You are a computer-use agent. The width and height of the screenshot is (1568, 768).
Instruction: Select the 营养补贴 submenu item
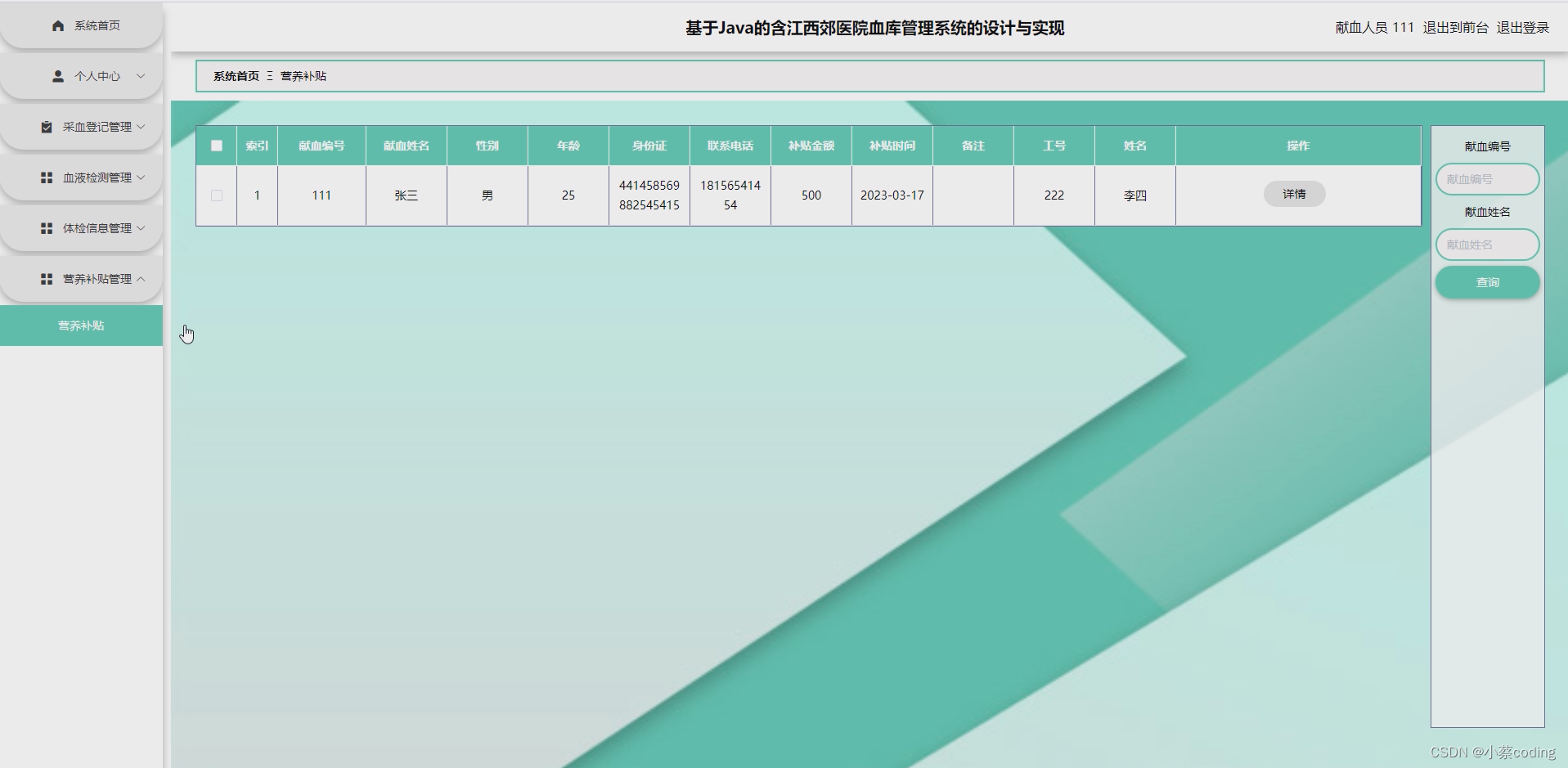[81, 326]
